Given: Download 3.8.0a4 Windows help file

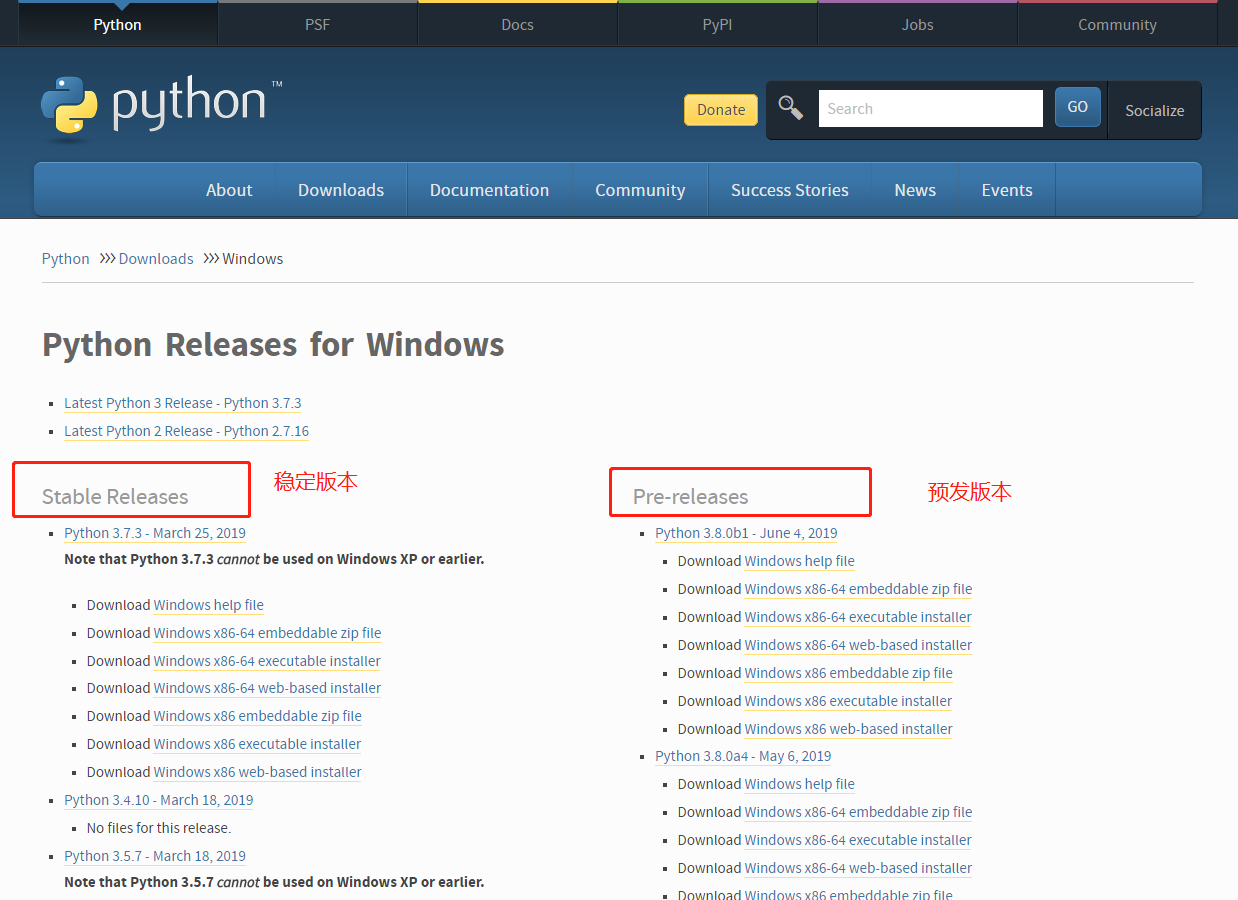Looking at the screenshot, I should pos(800,784).
